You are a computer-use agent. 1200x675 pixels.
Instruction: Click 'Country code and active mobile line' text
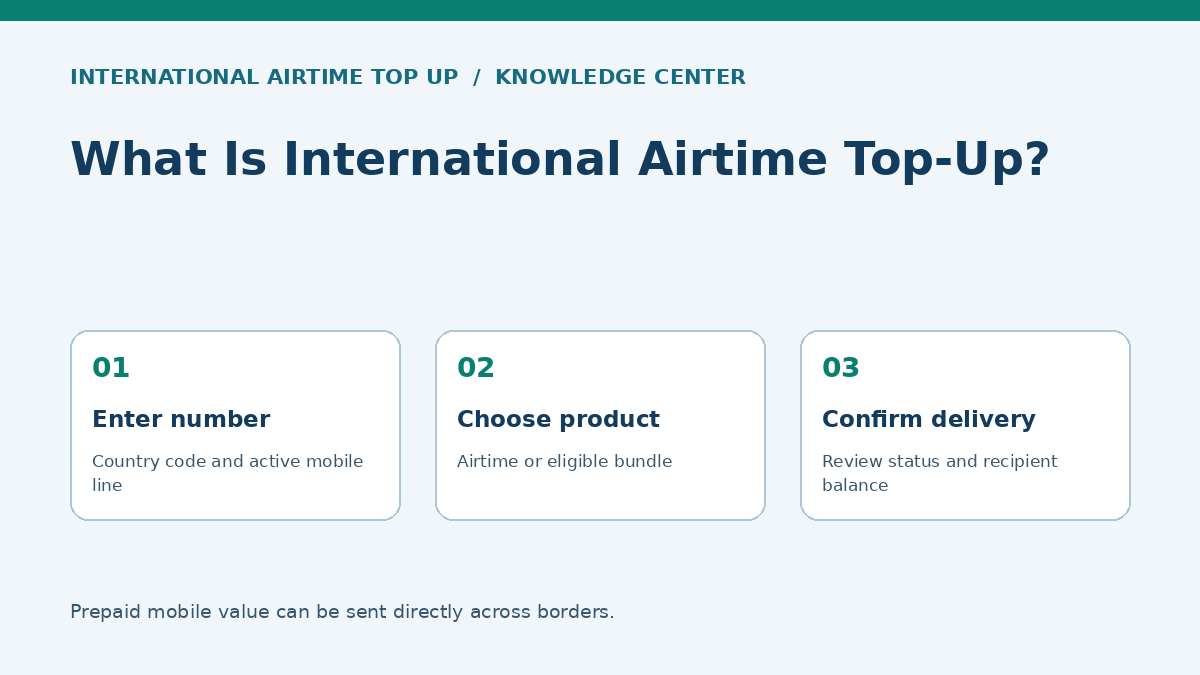point(228,474)
